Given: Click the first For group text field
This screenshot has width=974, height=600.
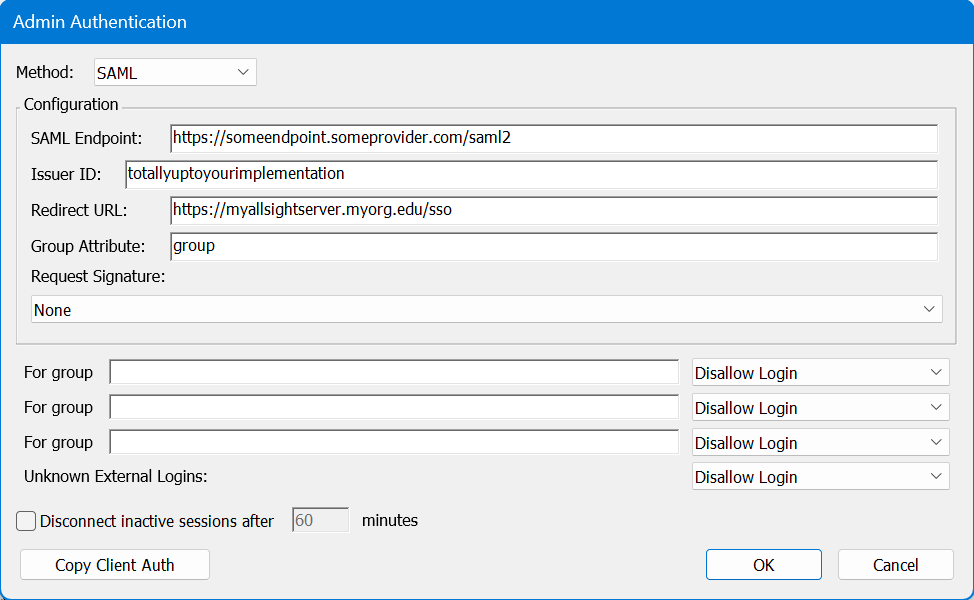Looking at the screenshot, I should click(x=394, y=373).
